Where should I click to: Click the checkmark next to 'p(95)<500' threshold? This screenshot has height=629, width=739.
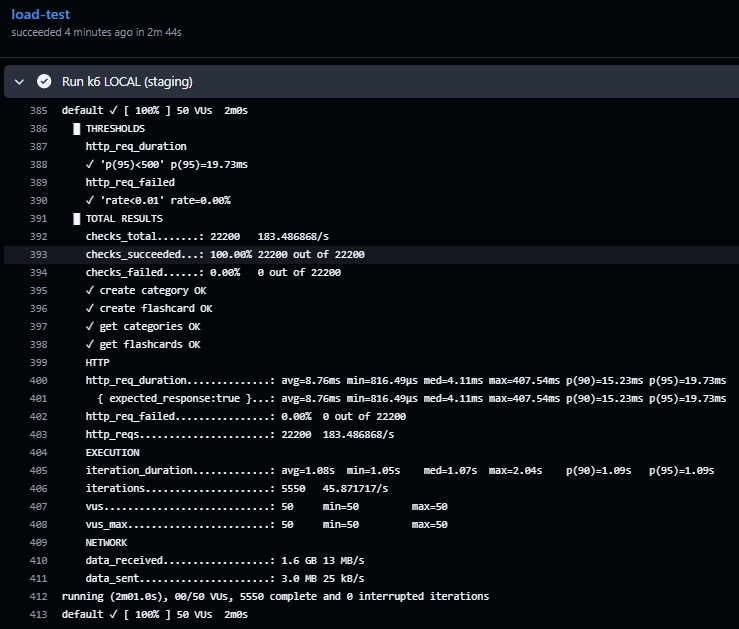90,164
